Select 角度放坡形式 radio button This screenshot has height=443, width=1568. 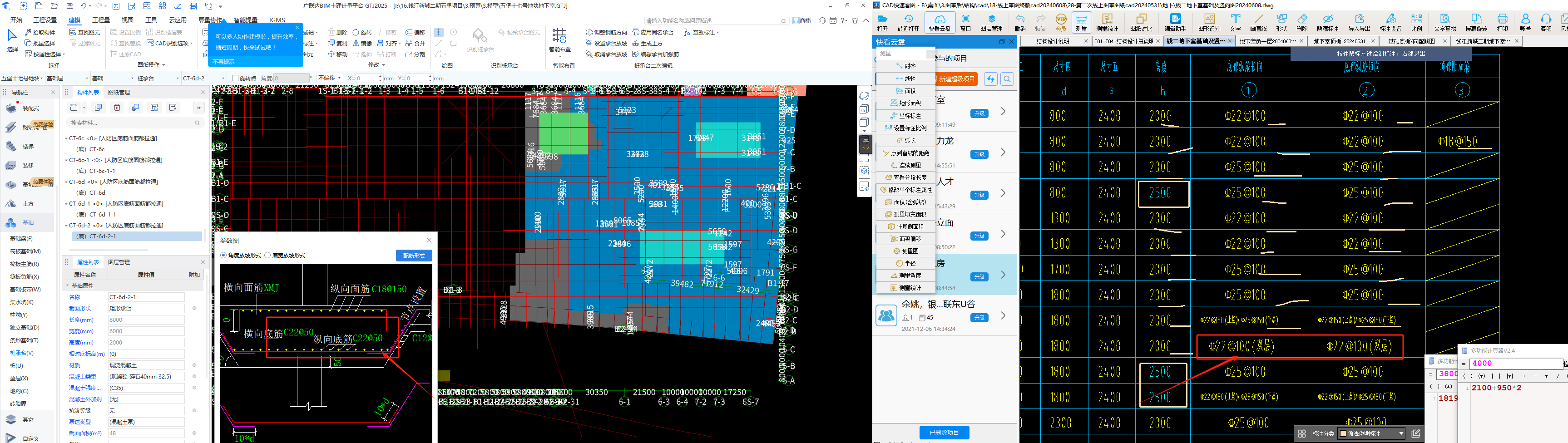click(x=223, y=255)
